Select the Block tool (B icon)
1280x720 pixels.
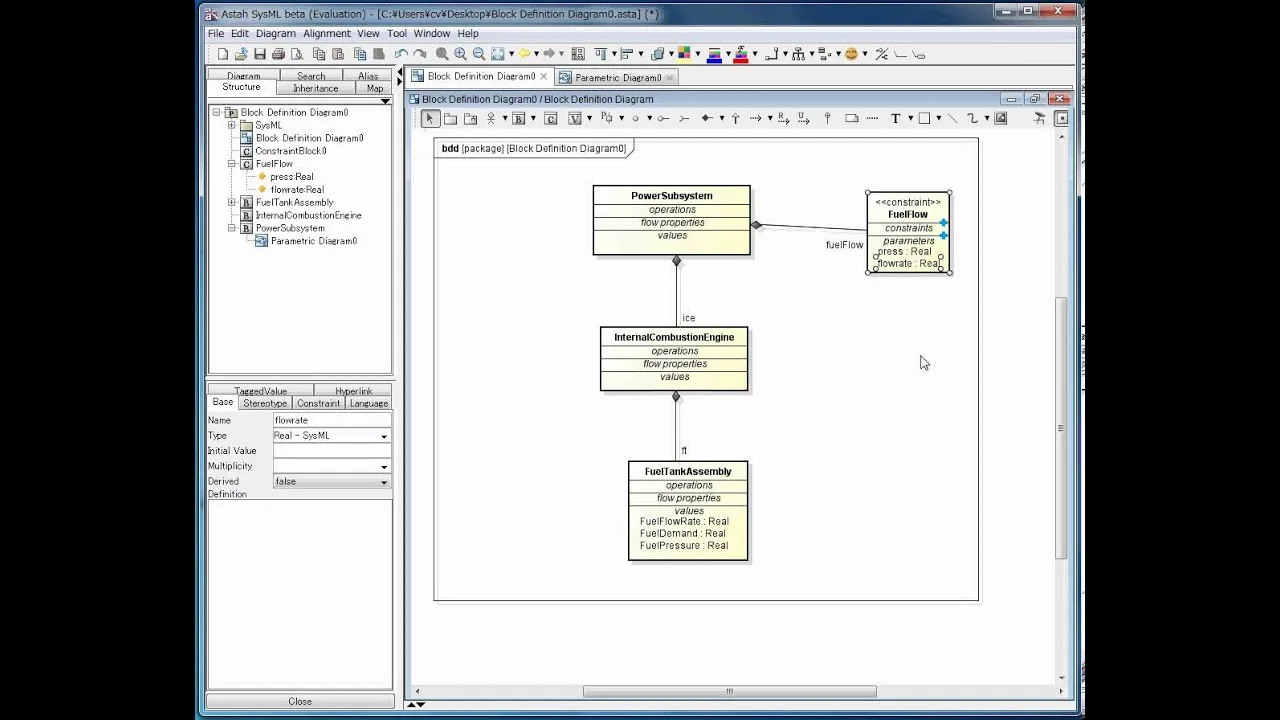click(x=518, y=119)
